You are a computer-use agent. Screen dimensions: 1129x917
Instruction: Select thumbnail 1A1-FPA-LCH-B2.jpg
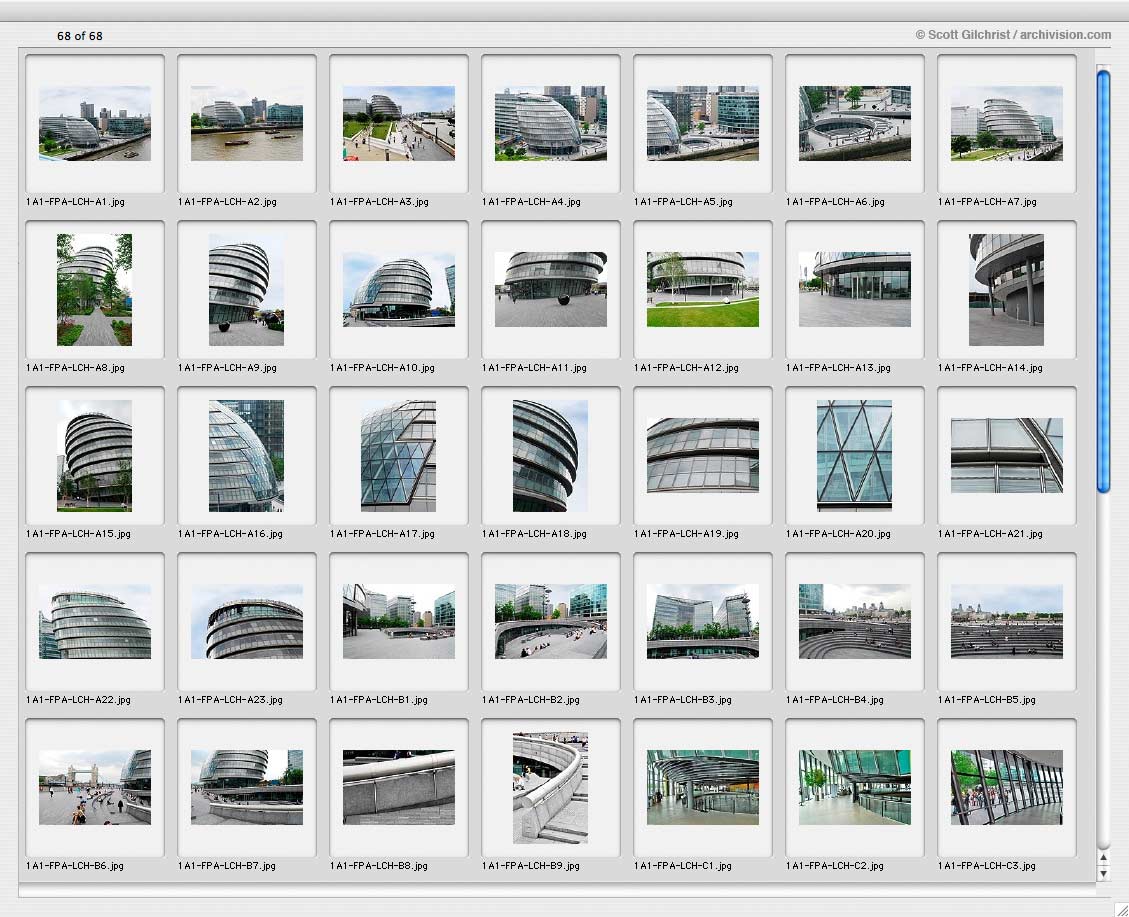point(551,621)
